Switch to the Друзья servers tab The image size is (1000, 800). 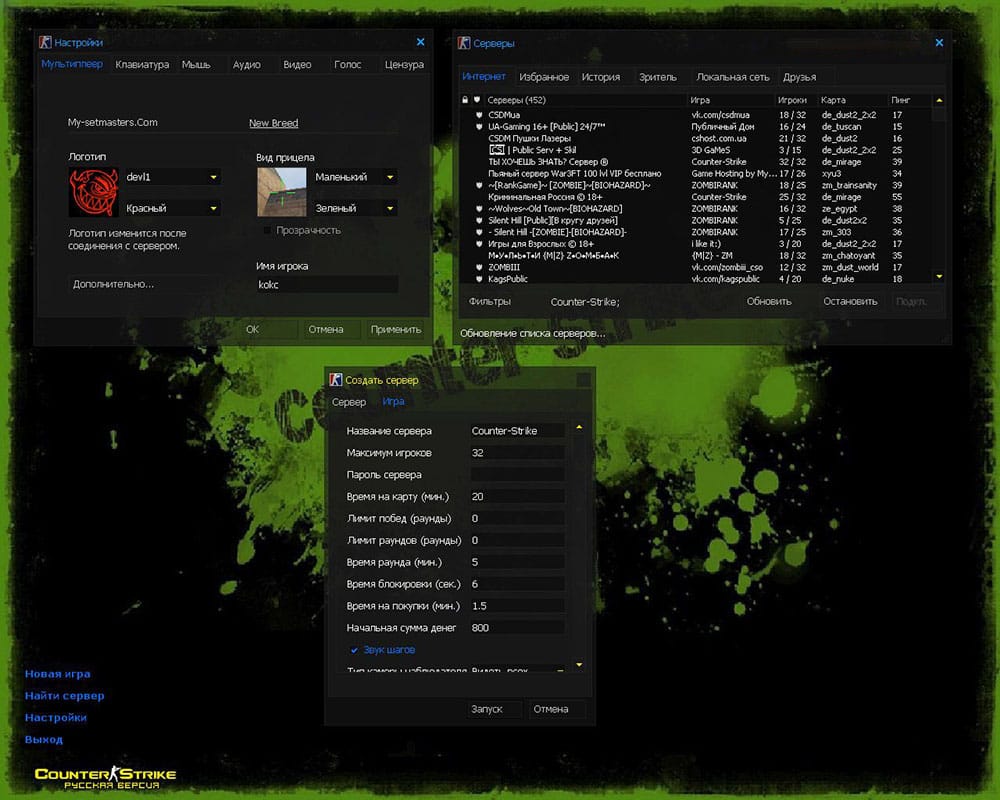[800, 77]
